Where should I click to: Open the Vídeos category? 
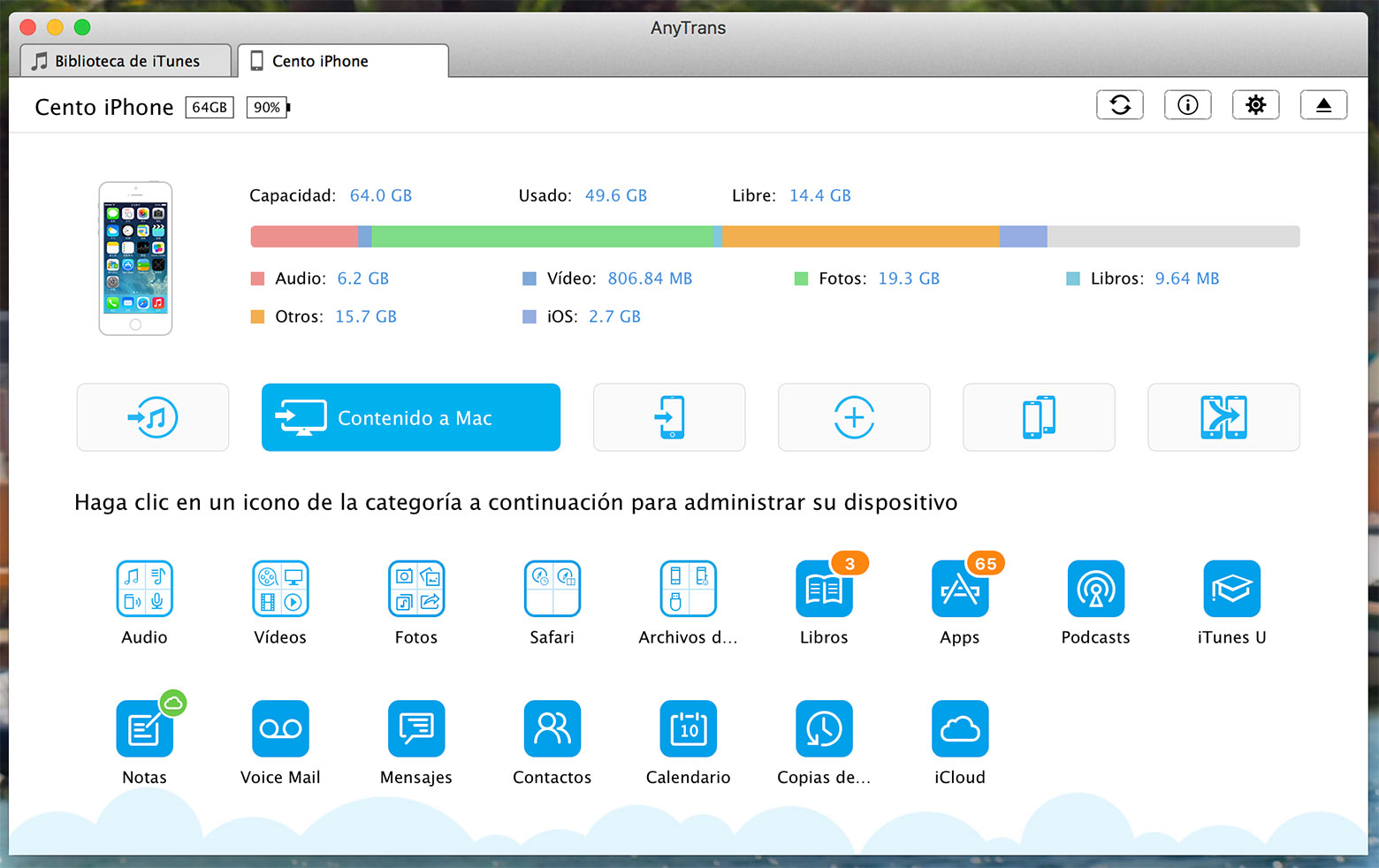point(280,589)
